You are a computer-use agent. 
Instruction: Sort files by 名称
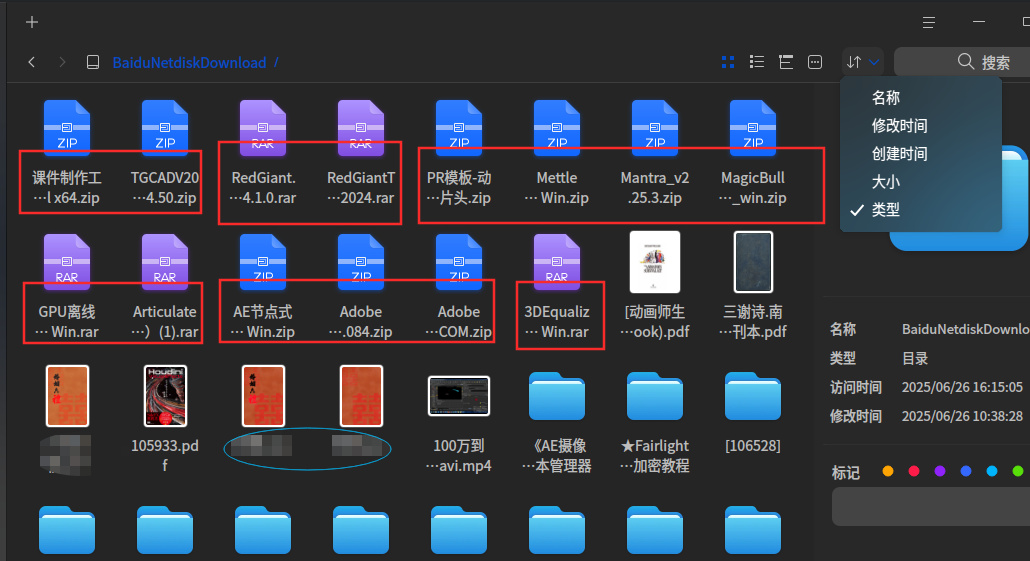pyautogui.click(x=920, y=98)
